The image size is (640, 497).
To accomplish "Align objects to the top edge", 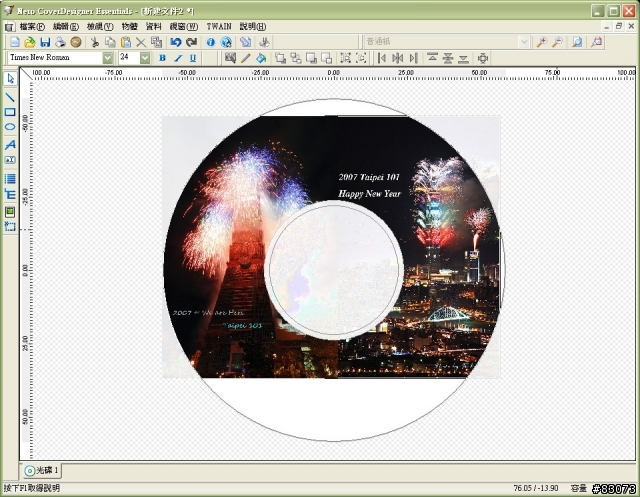I will point(432,58).
